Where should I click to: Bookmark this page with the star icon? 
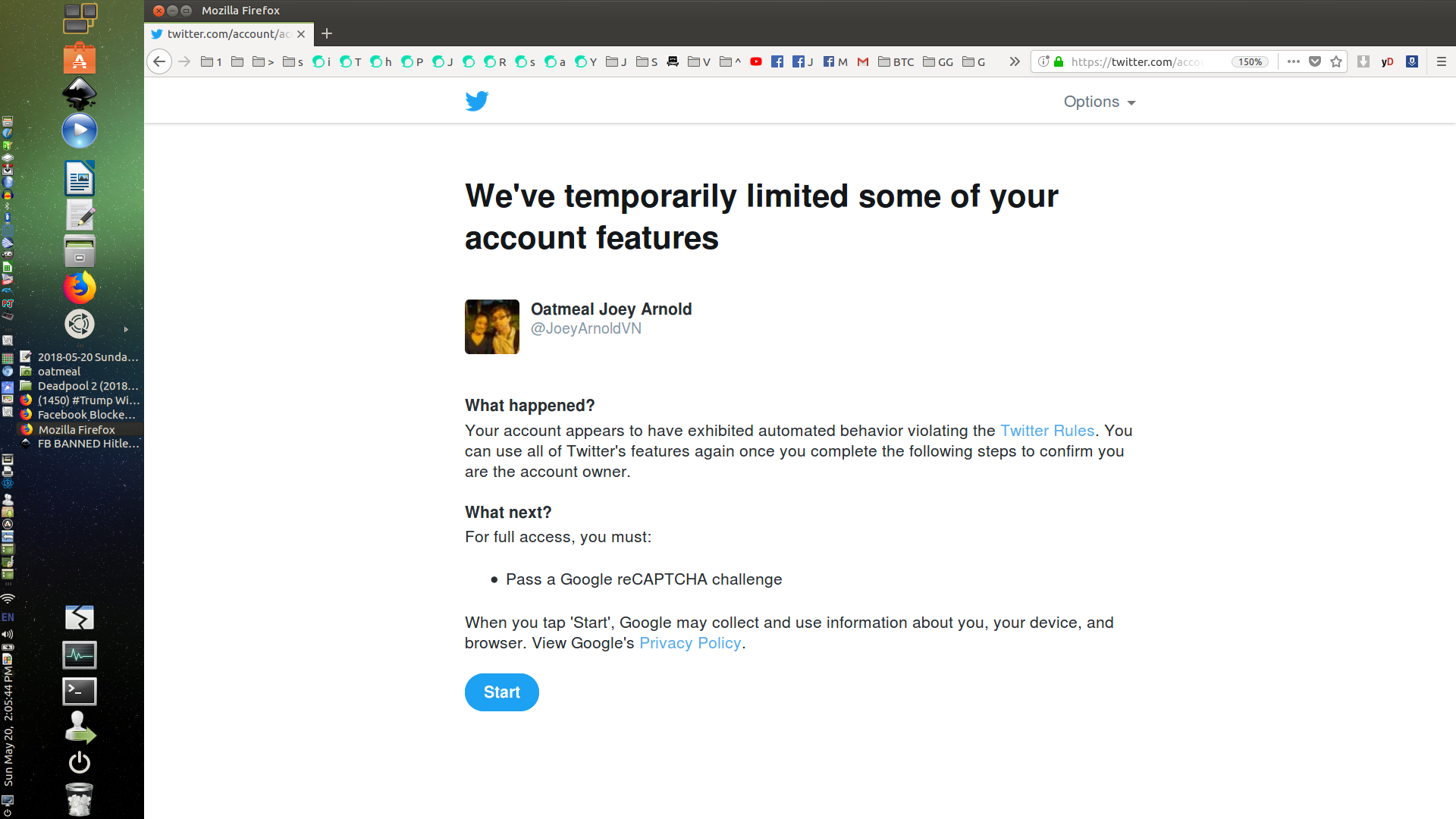[x=1336, y=61]
